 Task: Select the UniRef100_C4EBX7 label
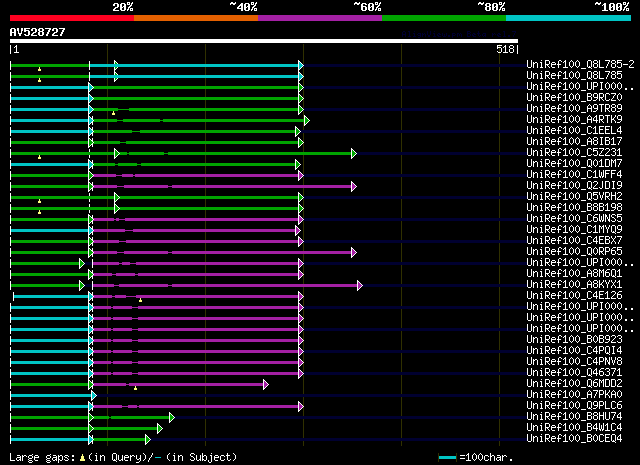click(x=574, y=241)
